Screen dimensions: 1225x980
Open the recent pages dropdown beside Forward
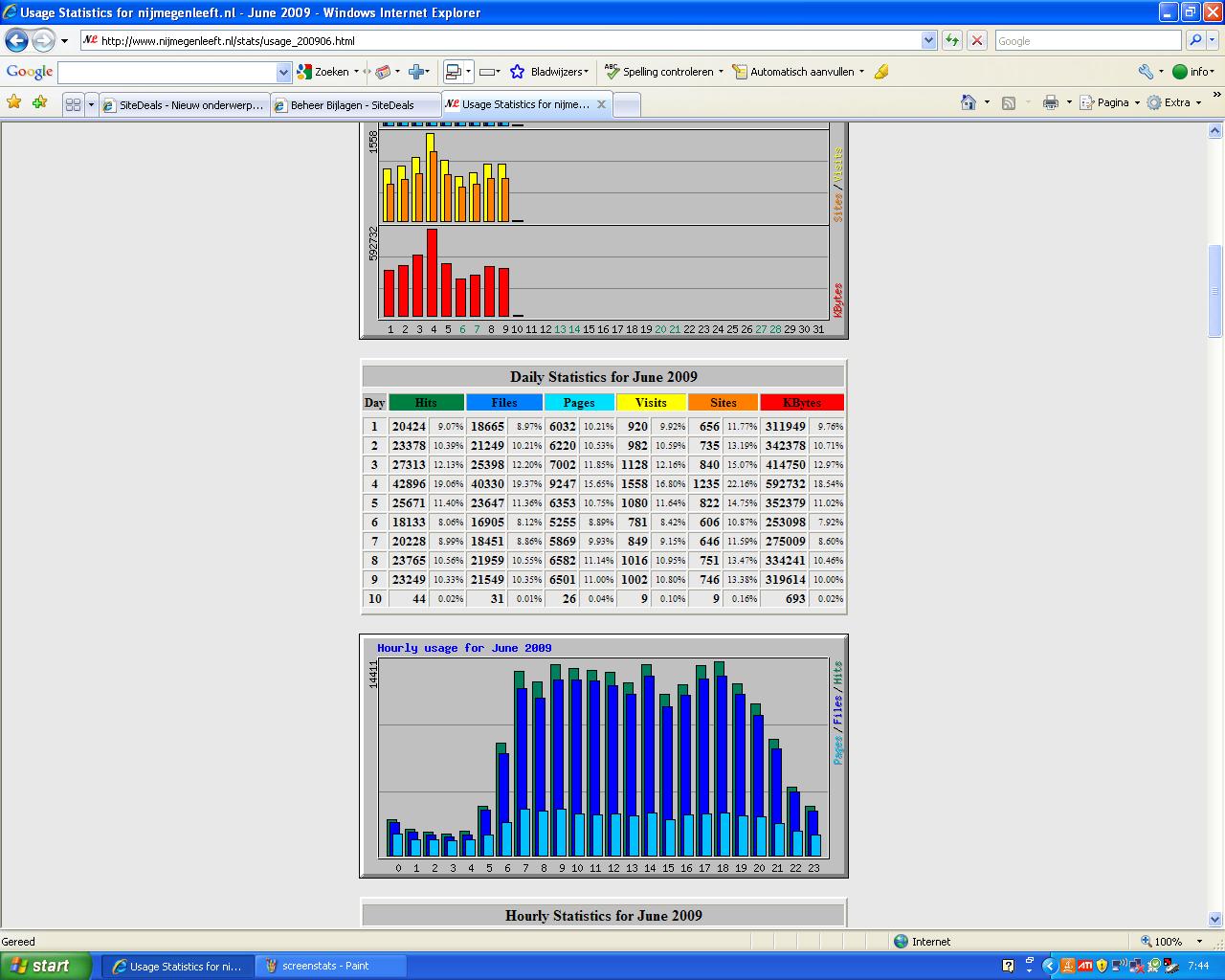[x=64, y=41]
